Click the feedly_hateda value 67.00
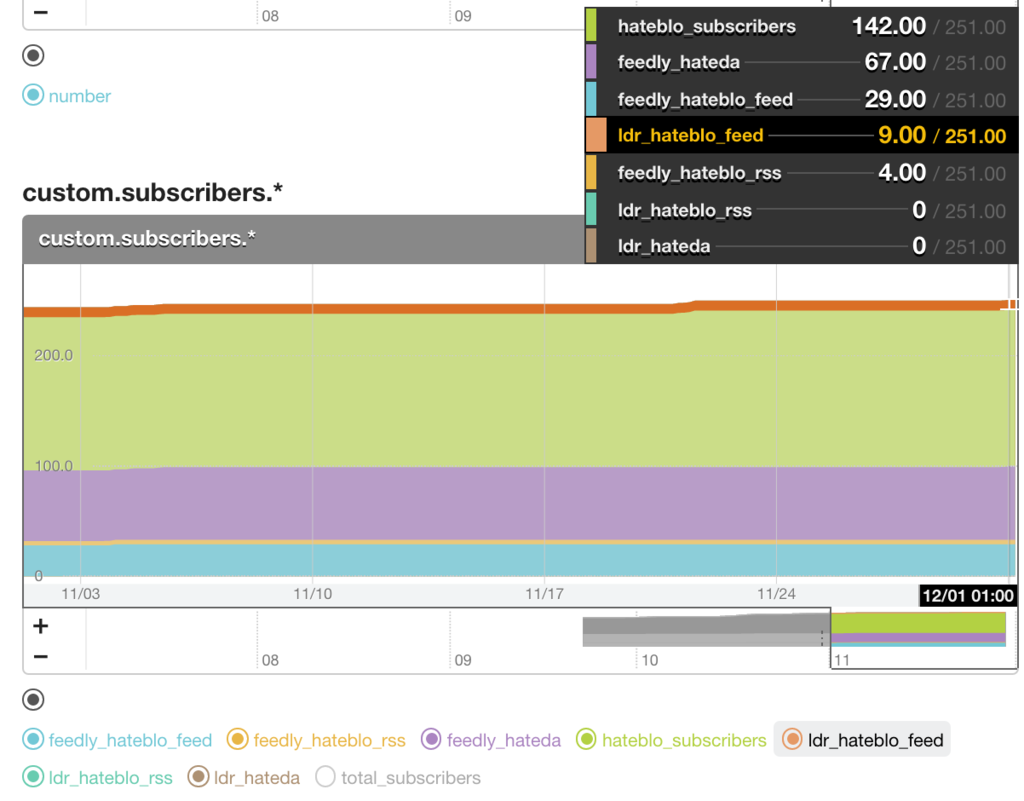Viewport: 1024px width, 801px height. tap(895, 62)
